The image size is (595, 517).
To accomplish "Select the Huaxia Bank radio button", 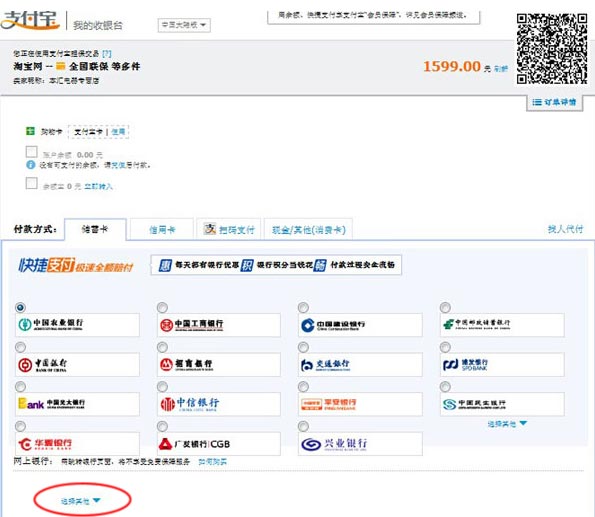I will pyautogui.click(x=20, y=426).
